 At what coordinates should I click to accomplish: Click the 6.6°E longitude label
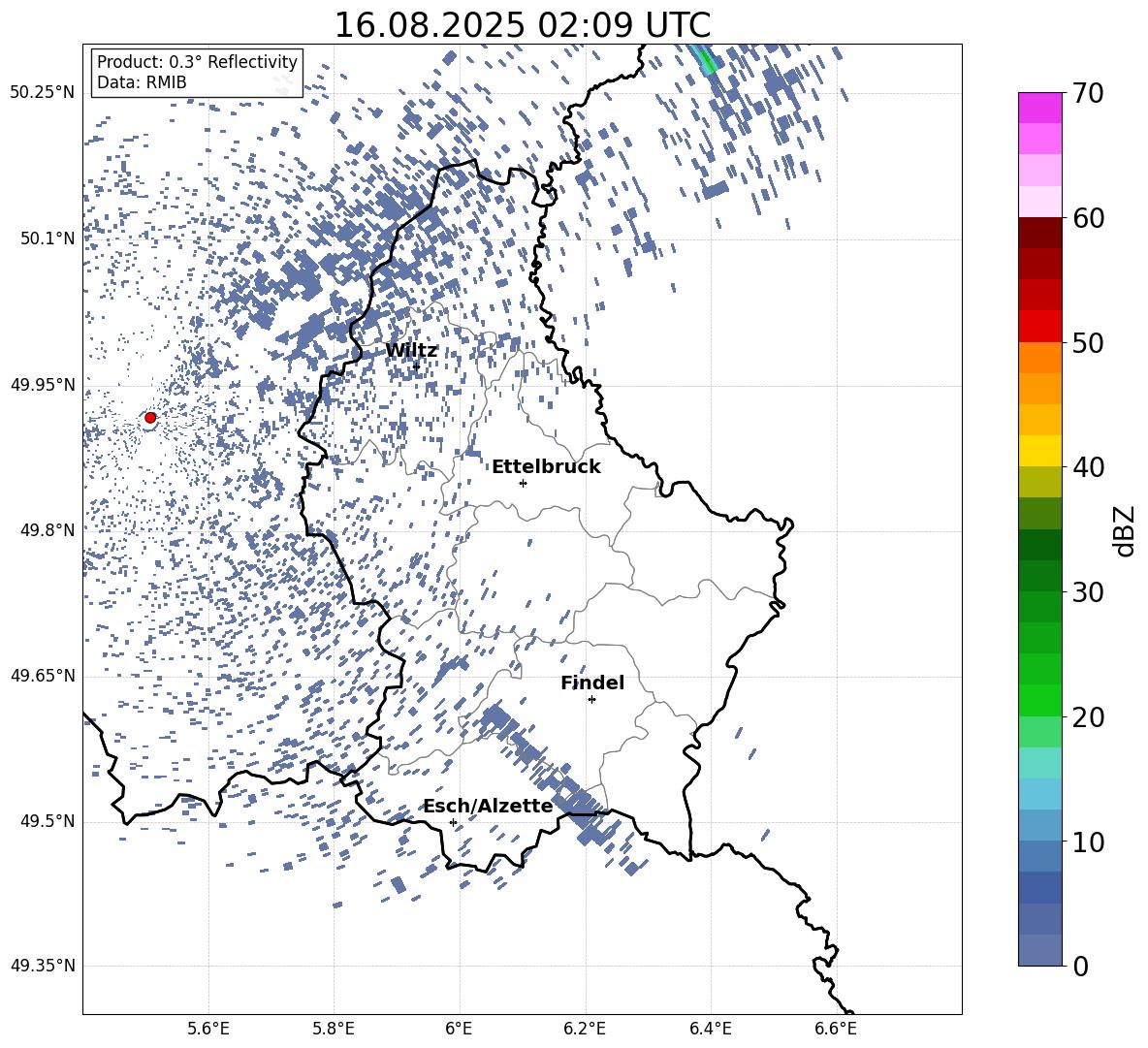pyautogui.click(x=836, y=1029)
